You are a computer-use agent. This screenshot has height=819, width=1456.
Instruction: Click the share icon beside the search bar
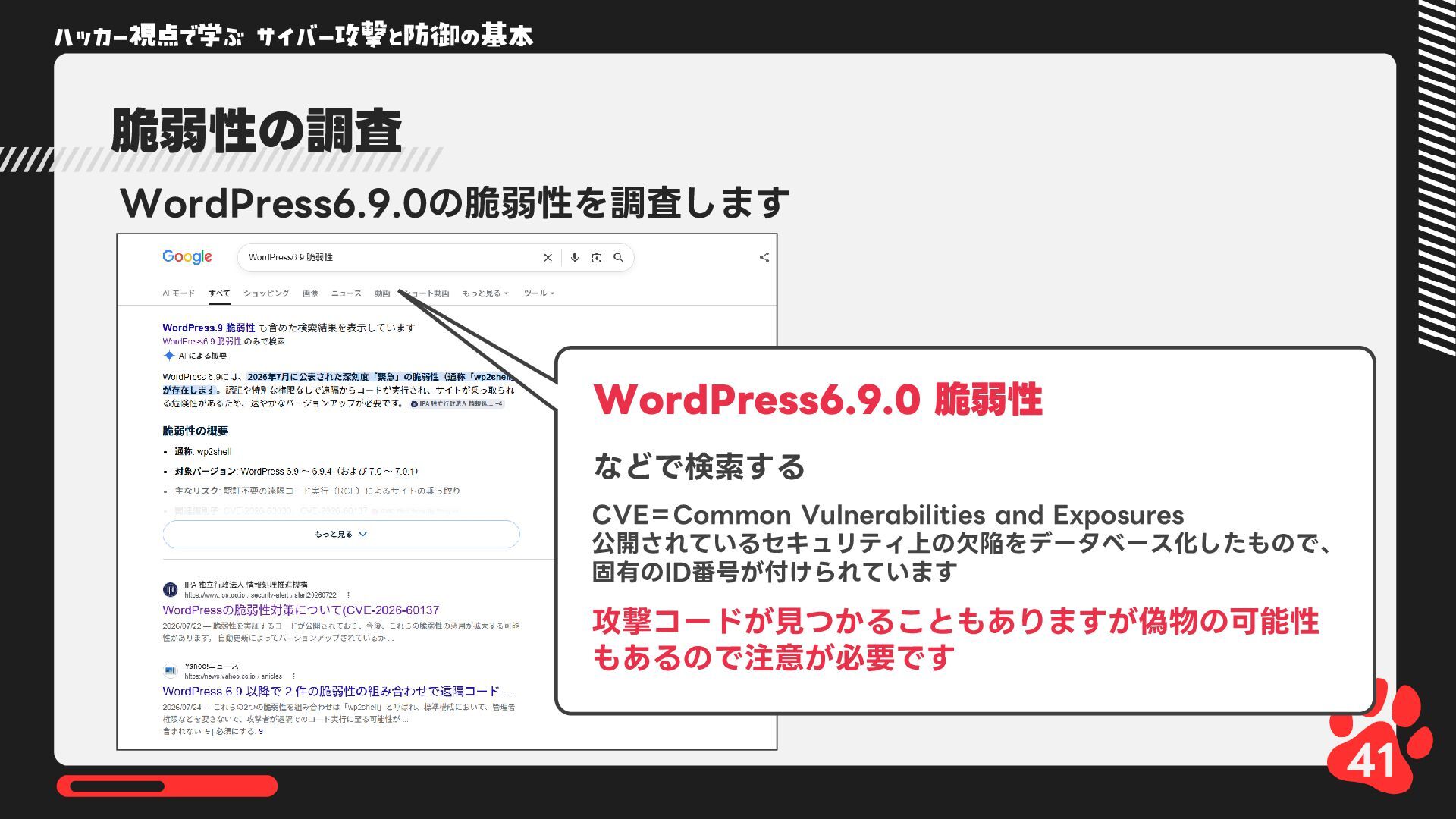pyautogui.click(x=764, y=258)
